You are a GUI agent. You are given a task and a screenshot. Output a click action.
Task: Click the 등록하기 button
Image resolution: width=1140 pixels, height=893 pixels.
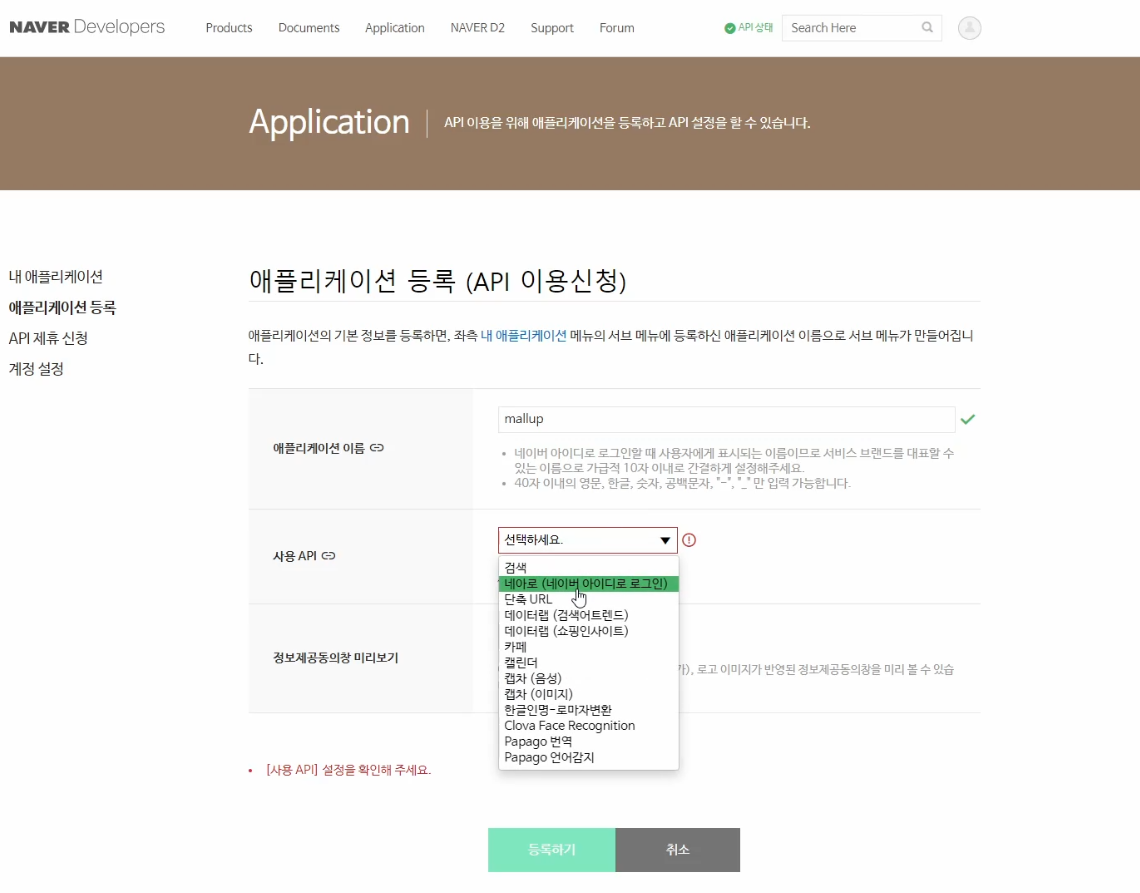click(x=552, y=849)
